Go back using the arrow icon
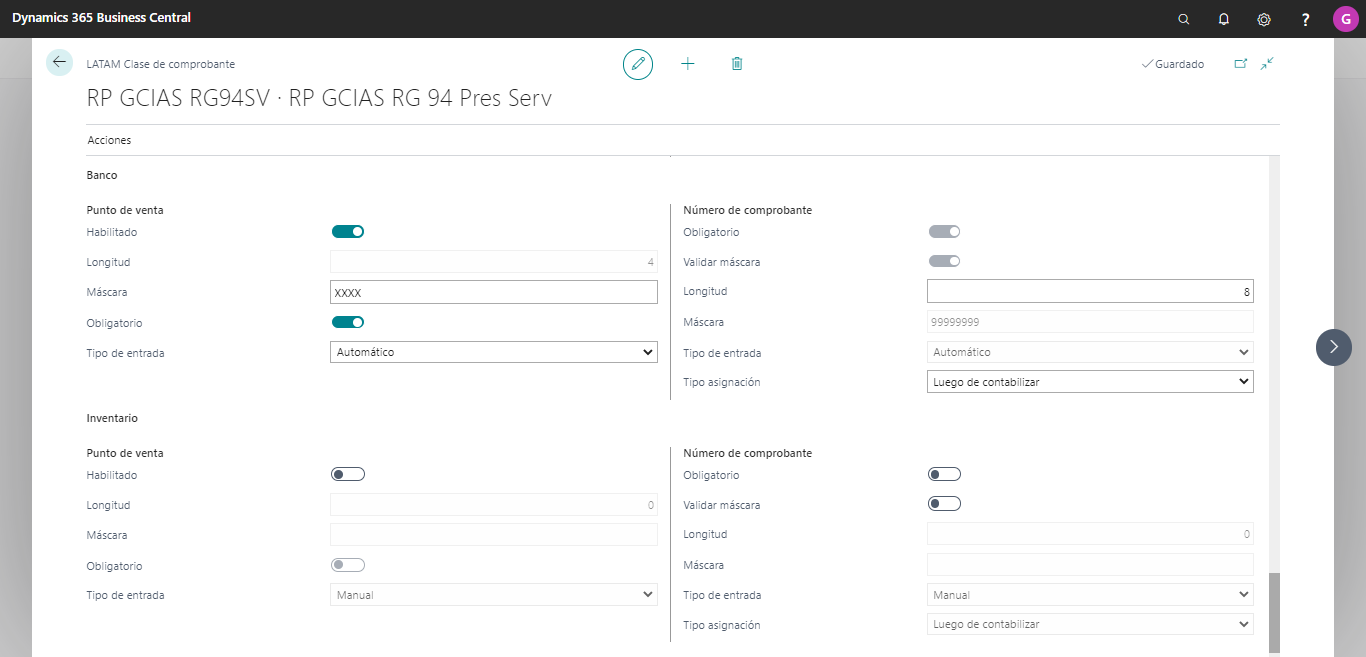 (59, 63)
